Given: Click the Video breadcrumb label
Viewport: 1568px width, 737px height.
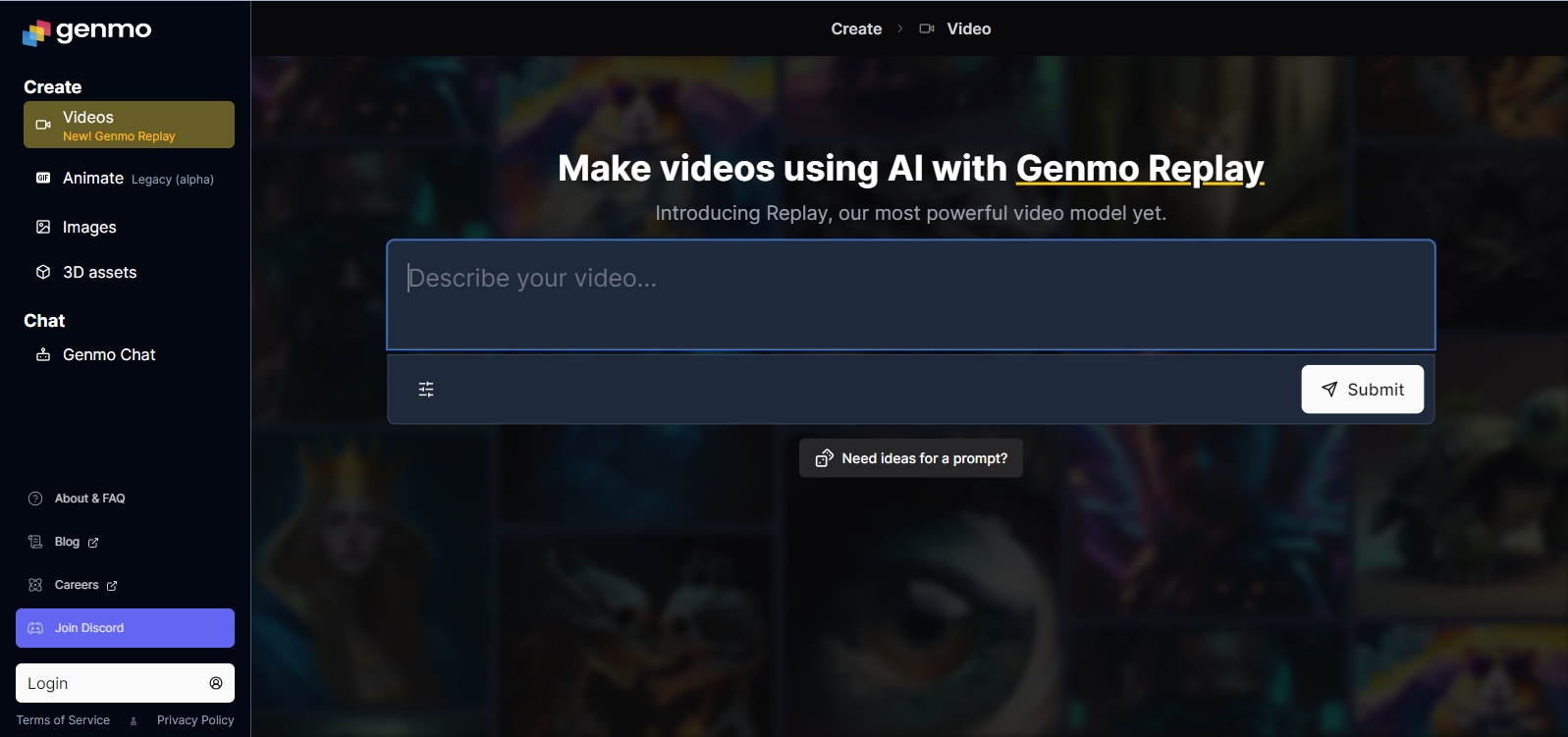Looking at the screenshot, I should point(969,29).
